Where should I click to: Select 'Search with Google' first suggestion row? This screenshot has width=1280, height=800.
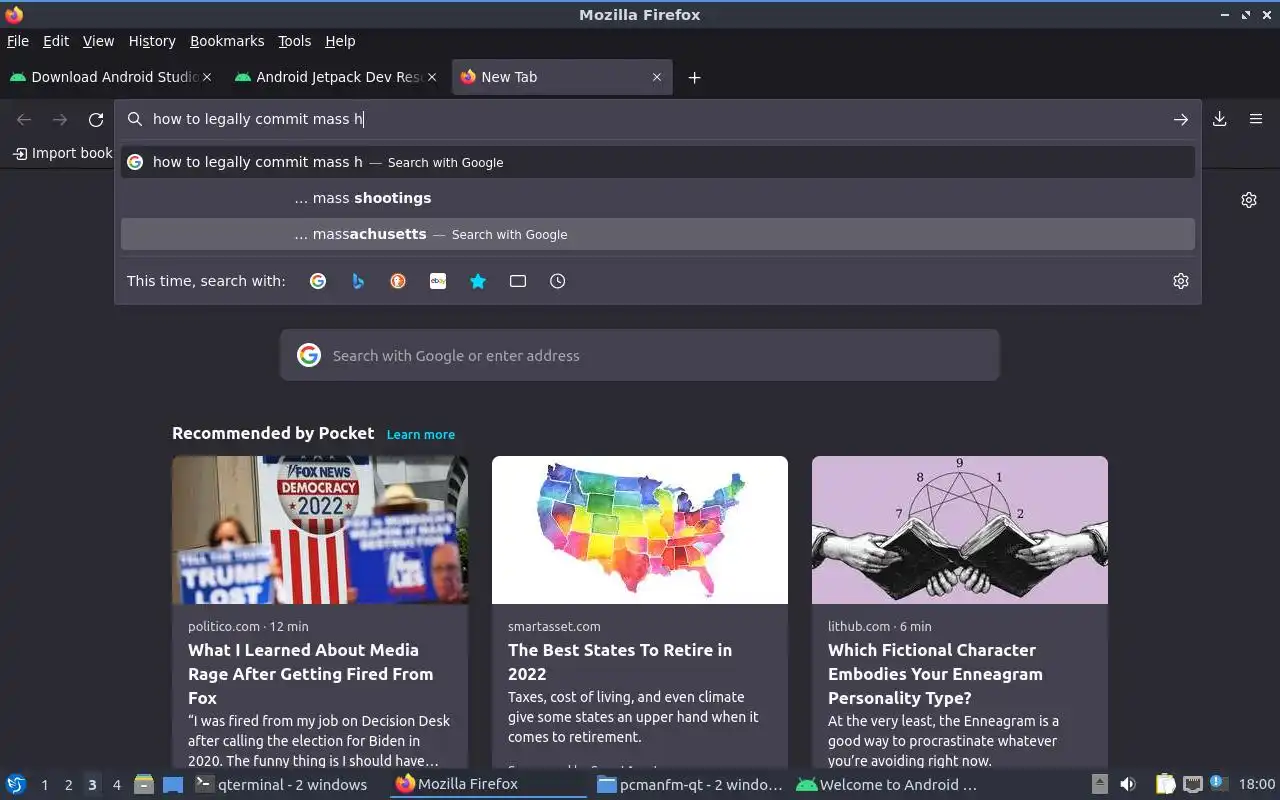pyautogui.click(x=658, y=162)
